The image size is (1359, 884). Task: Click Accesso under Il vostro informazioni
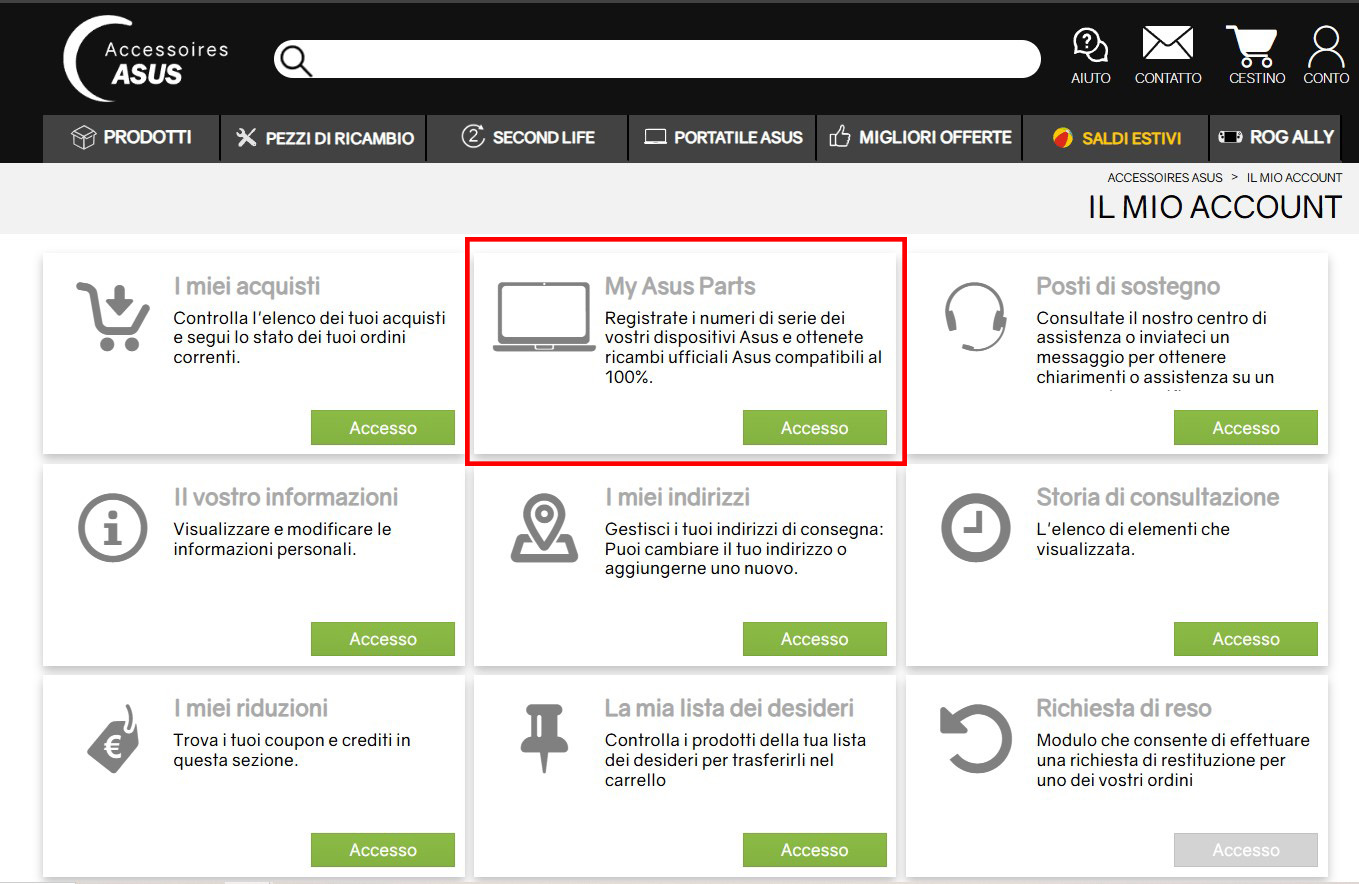click(x=383, y=639)
